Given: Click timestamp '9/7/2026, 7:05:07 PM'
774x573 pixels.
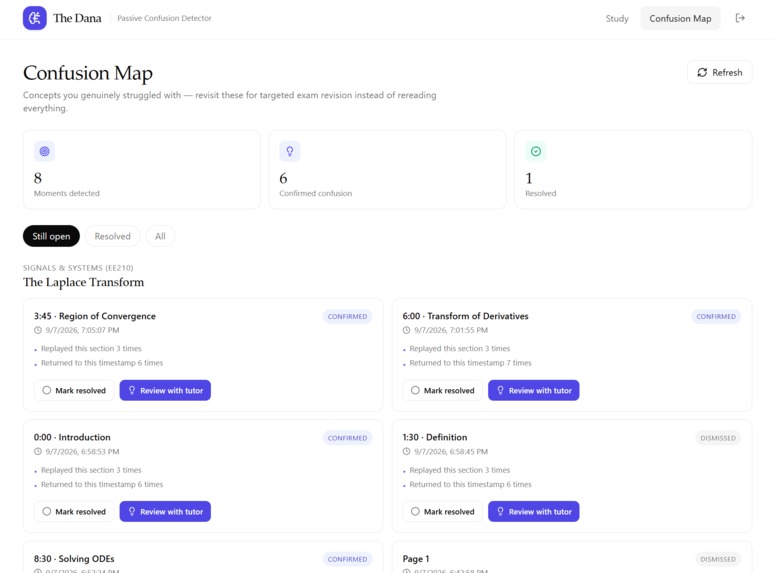Looking at the screenshot, I should (x=82, y=330).
